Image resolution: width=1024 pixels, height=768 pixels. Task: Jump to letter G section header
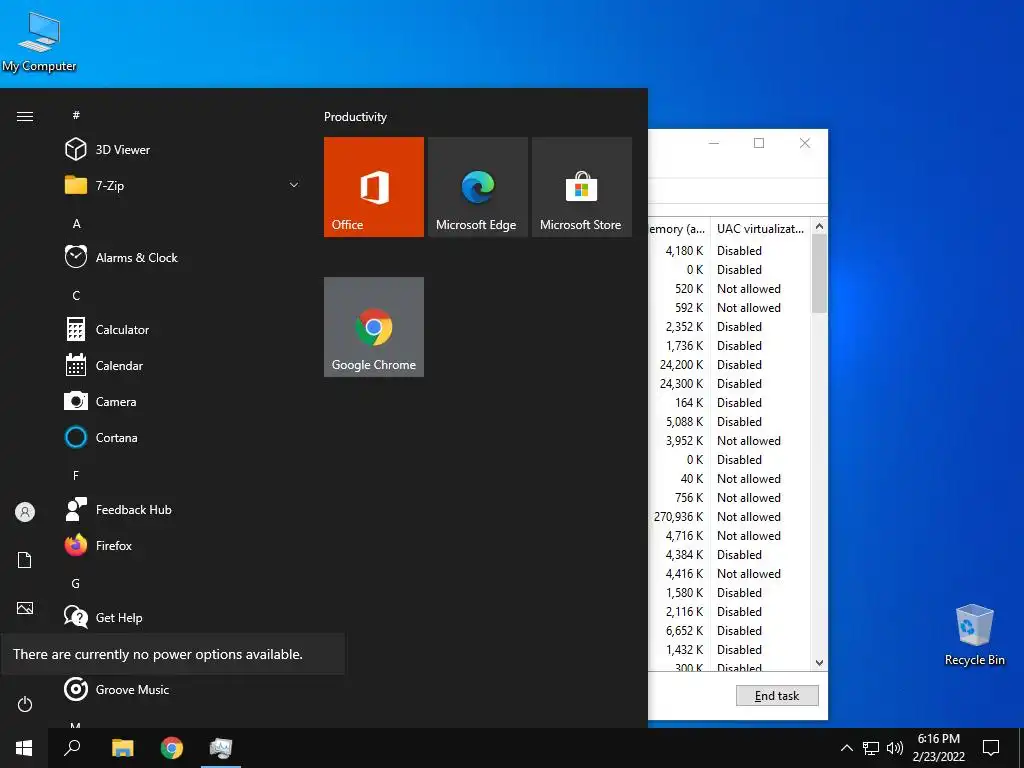76,584
